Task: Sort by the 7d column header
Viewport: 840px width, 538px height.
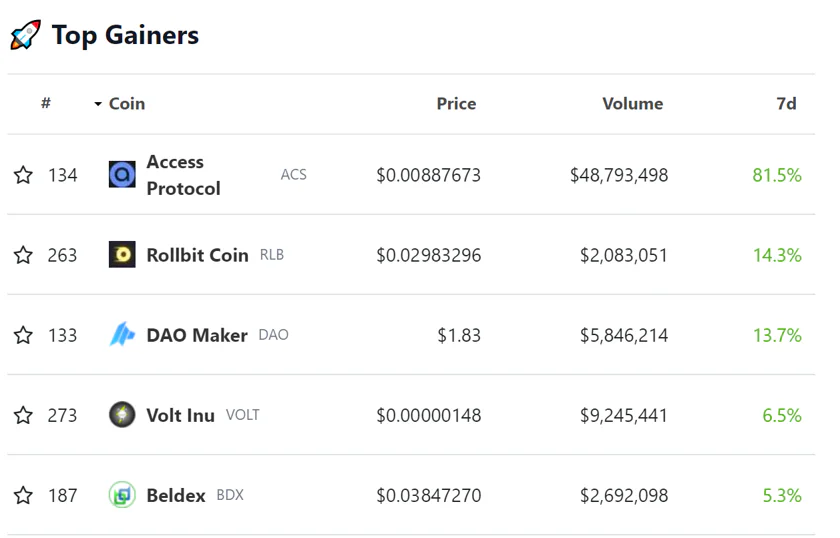Action: pos(786,103)
